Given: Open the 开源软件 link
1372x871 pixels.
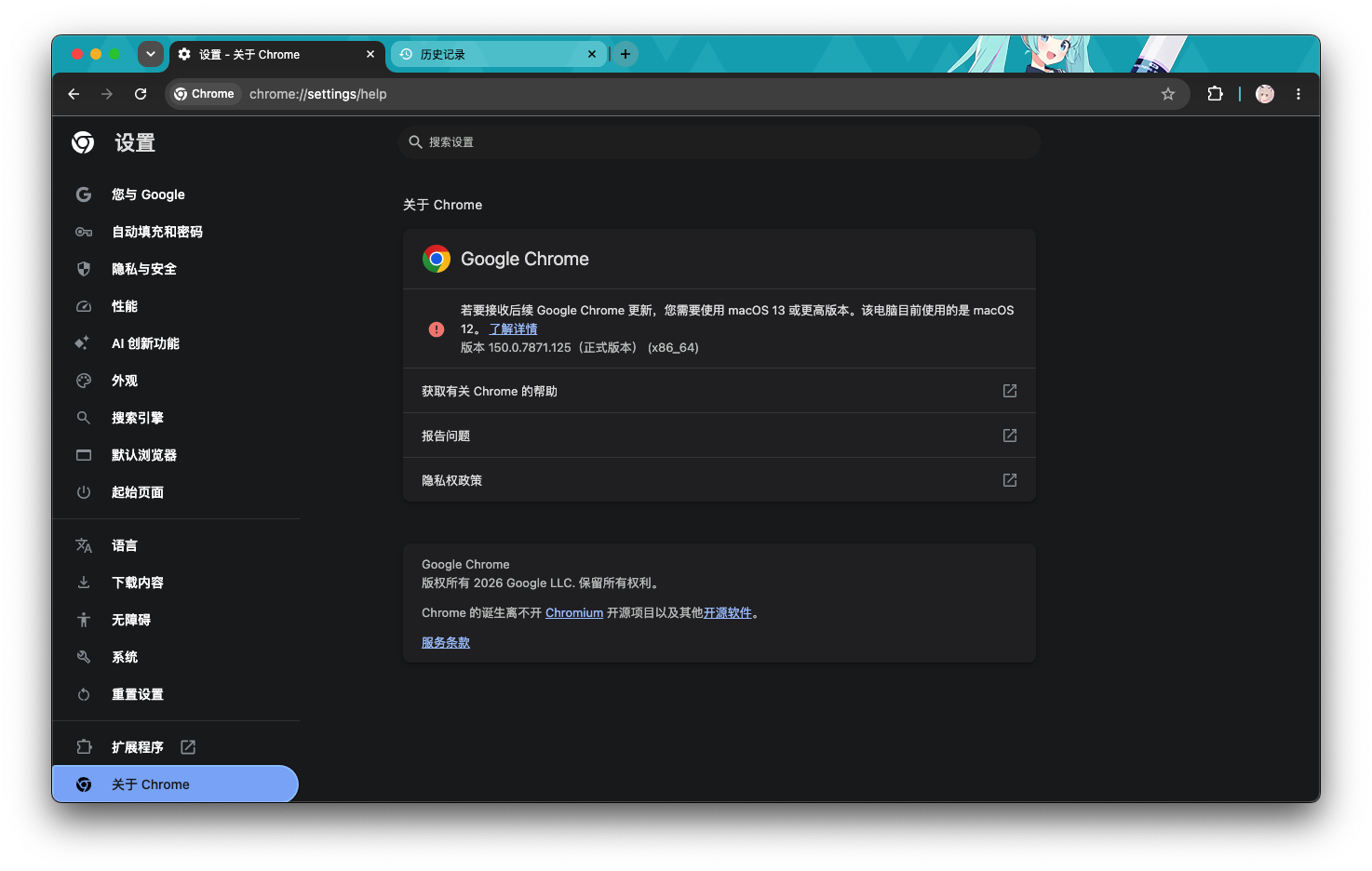Looking at the screenshot, I should coord(728,613).
